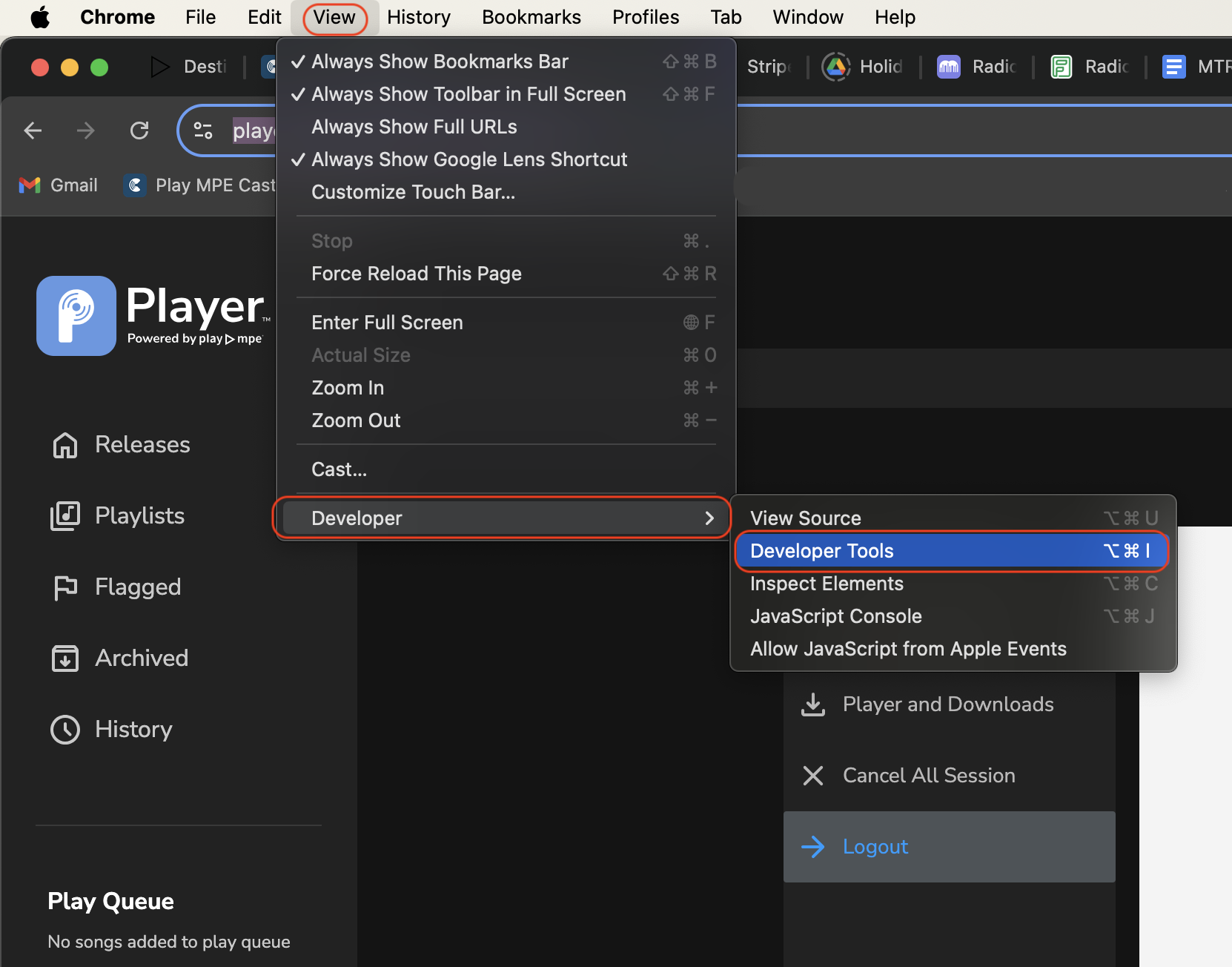The height and width of the screenshot is (967, 1232).
Task: Select Force Reload This Page
Action: [x=506, y=274]
